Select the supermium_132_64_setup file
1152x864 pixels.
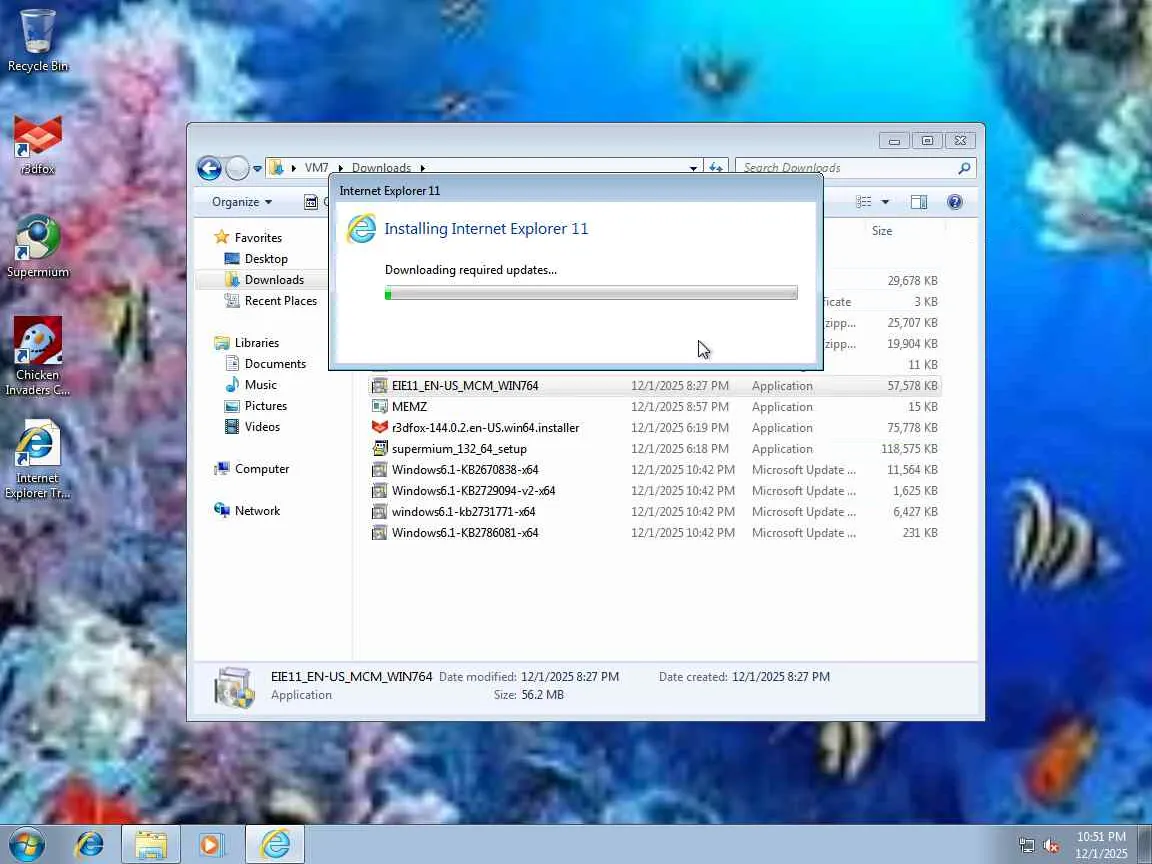[655, 448]
